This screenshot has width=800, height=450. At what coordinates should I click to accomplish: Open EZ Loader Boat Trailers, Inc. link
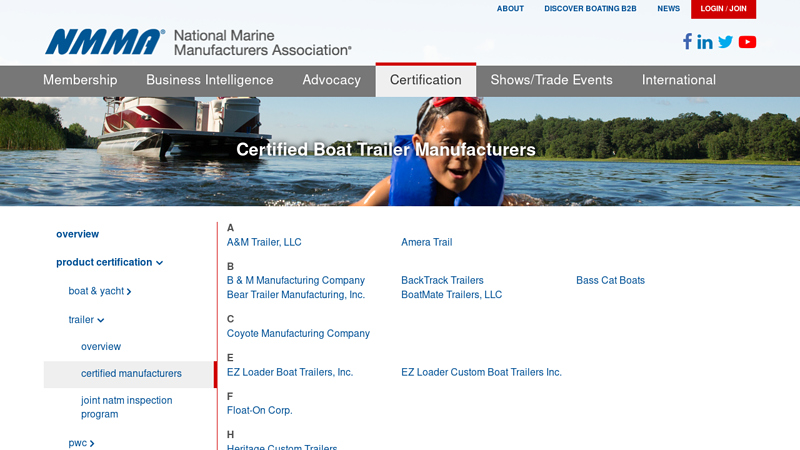point(290,372)
